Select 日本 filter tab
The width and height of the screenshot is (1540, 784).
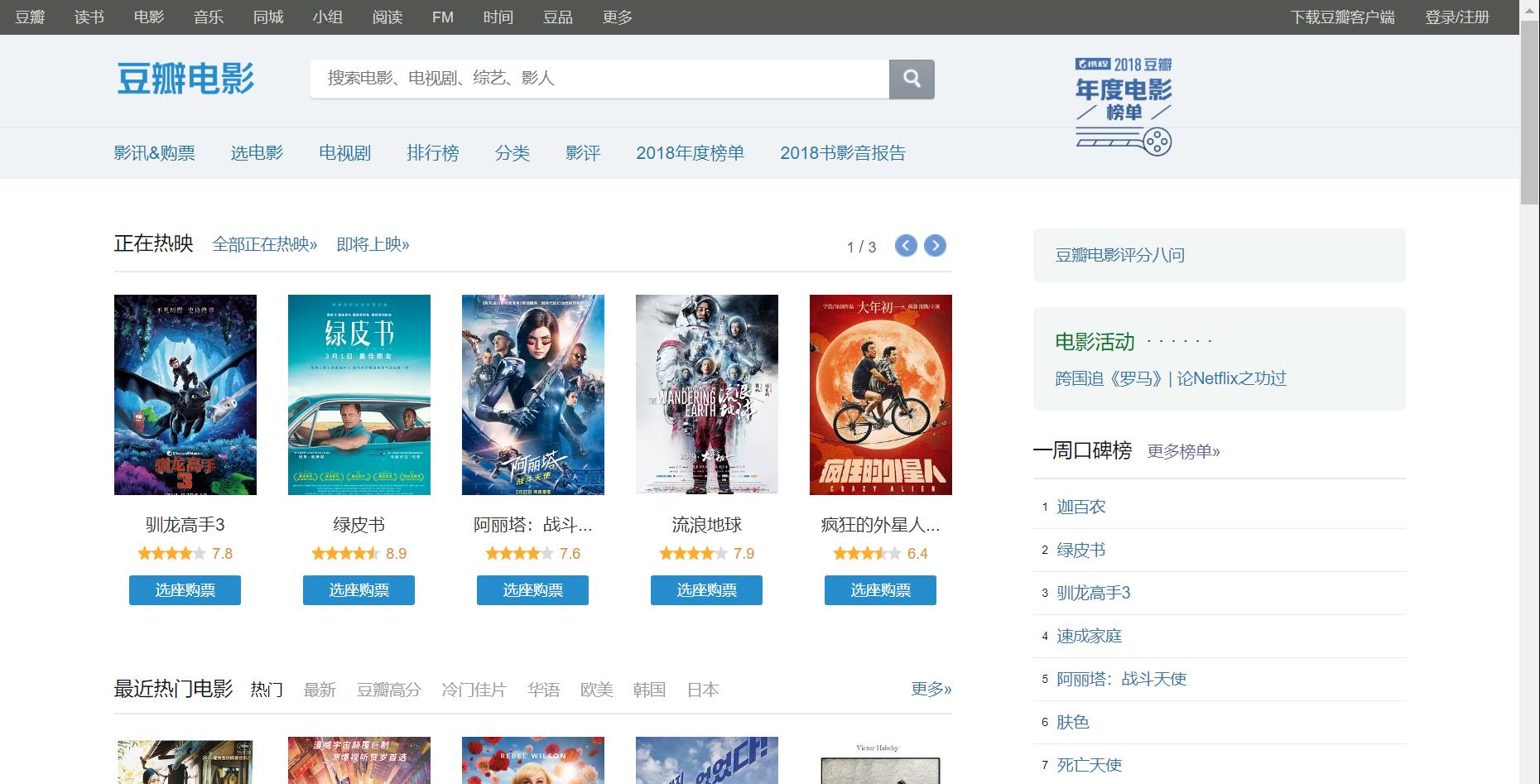(703, 690)
